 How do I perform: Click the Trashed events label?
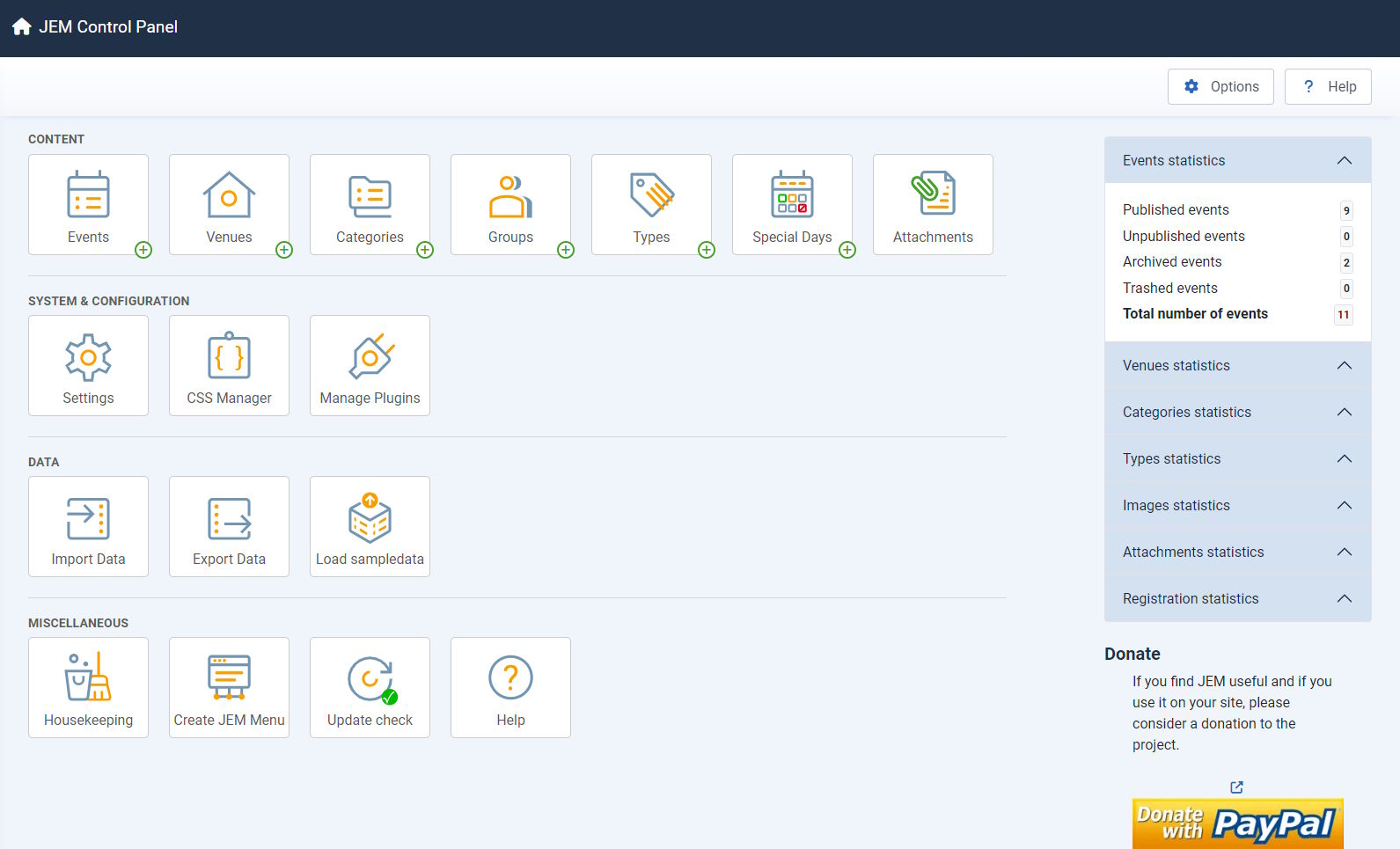click(1170, 288)
